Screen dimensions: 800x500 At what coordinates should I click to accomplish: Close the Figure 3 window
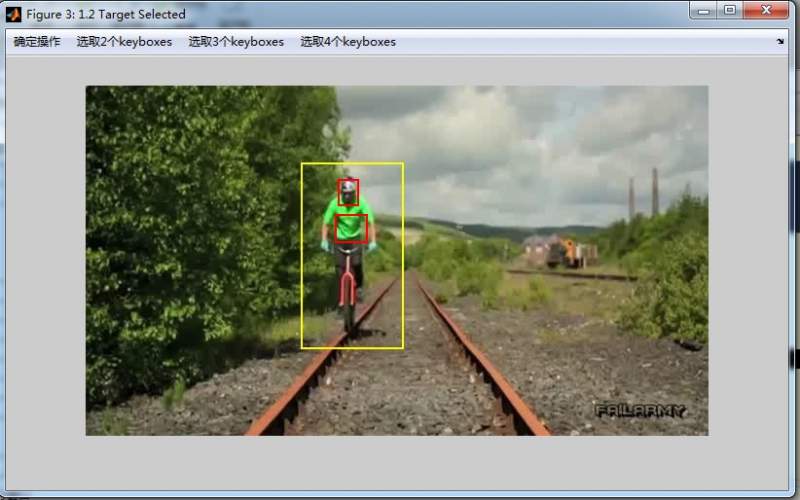click(x=766, y=11)
